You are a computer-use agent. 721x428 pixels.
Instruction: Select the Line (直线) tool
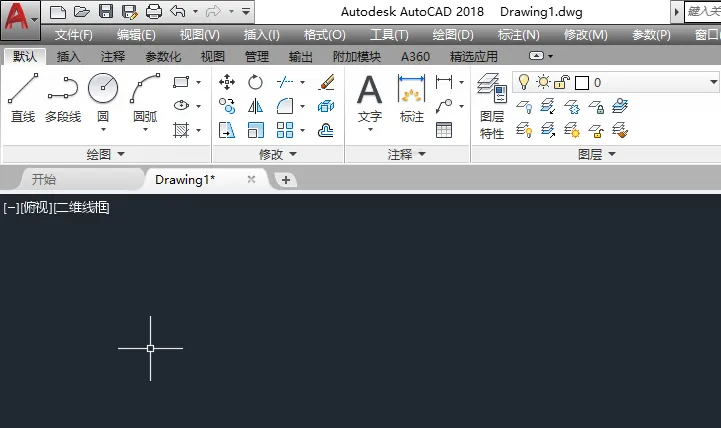click(23, 97)
